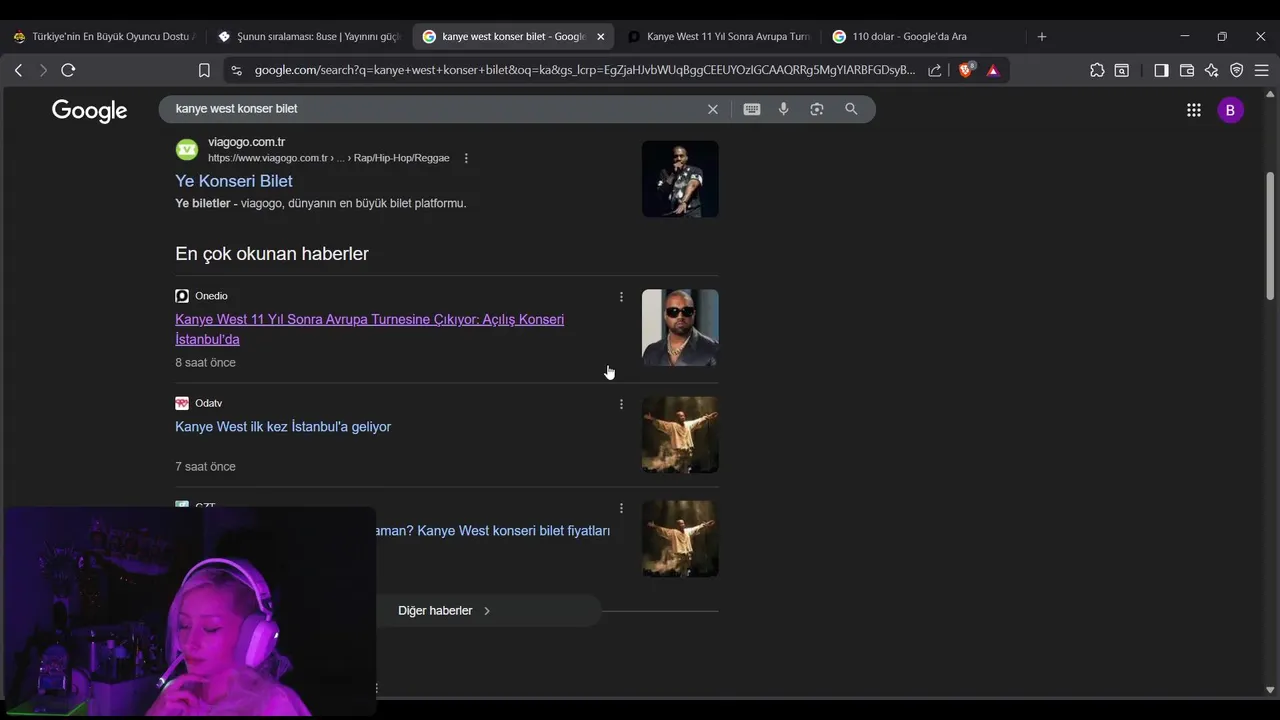Screen dimensions: 1280x720
Task: Open the Brave Wallet icon
Action: [1187, 70]
